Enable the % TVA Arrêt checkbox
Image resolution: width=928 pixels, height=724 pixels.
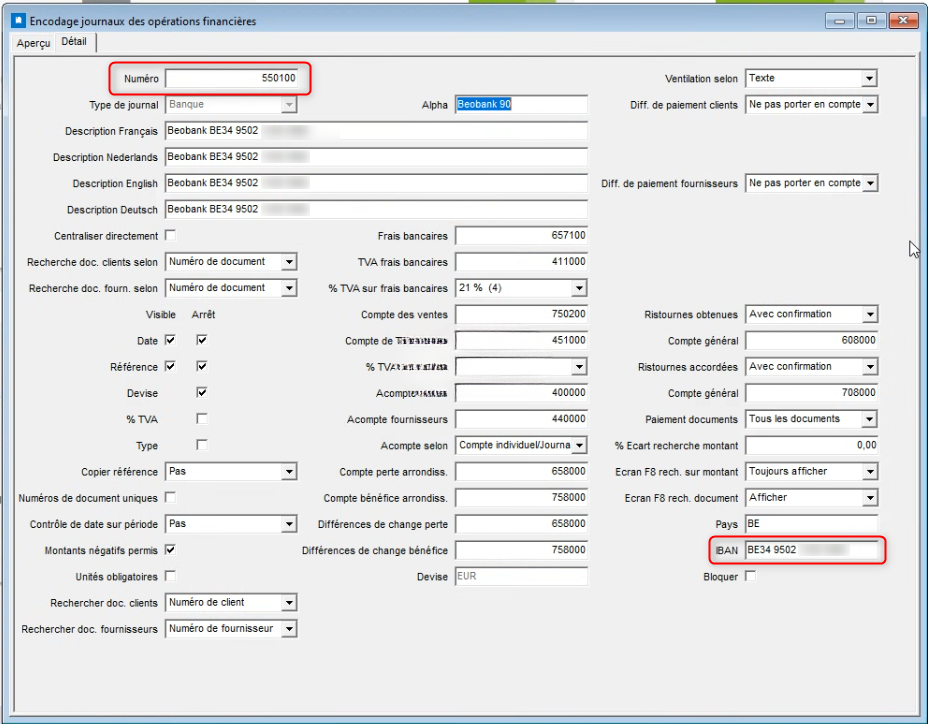click(202, 418)
